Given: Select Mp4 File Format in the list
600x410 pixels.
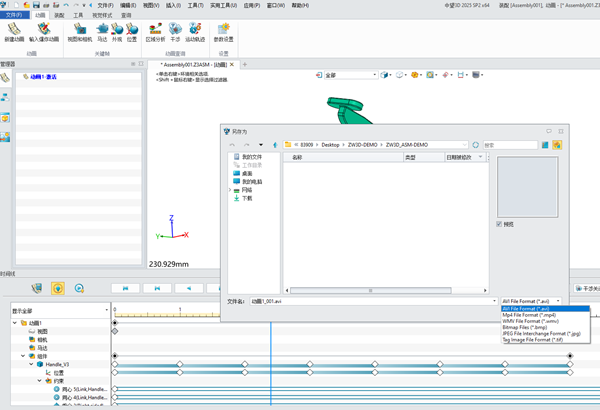Looking at the screenshot, I should pos(529,315).
